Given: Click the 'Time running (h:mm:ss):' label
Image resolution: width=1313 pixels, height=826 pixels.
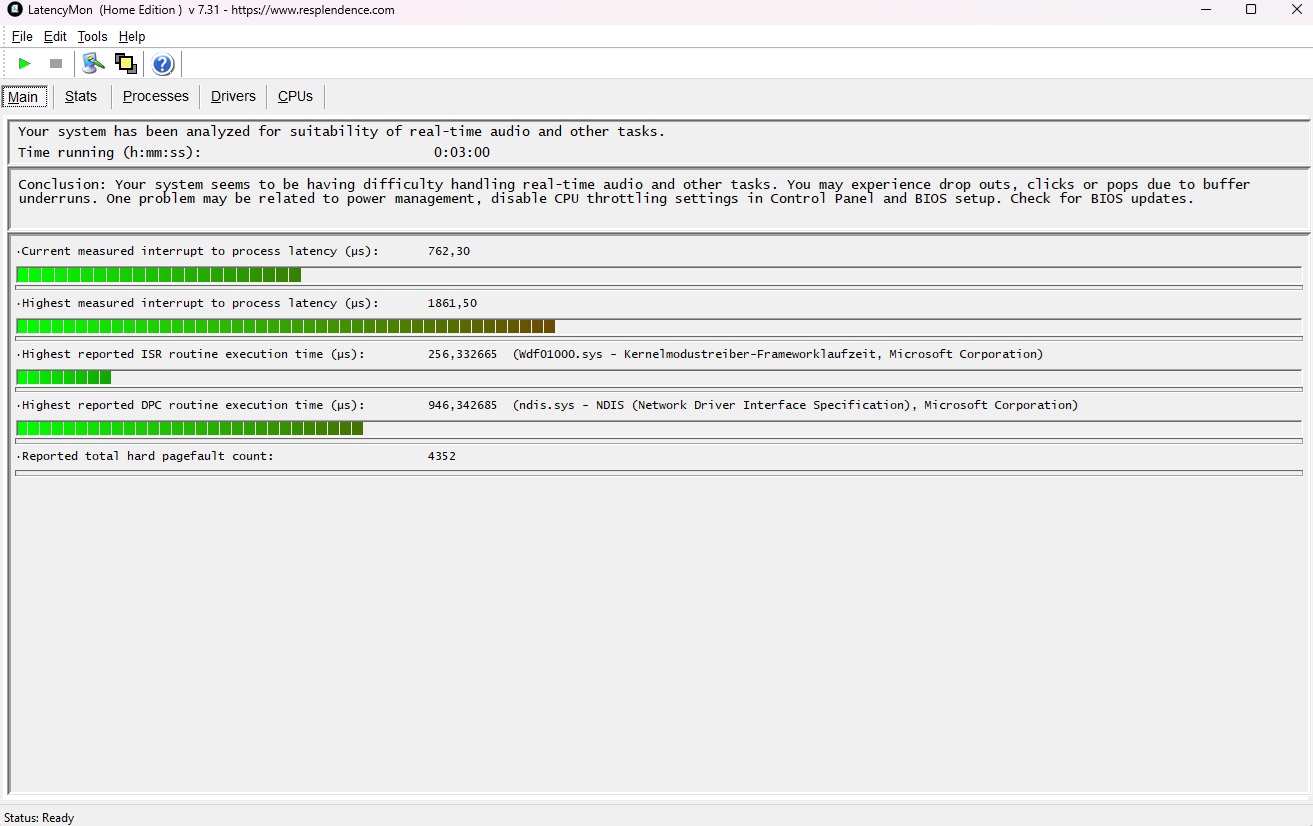Looking at the screenshot, I should coord(110,153).
